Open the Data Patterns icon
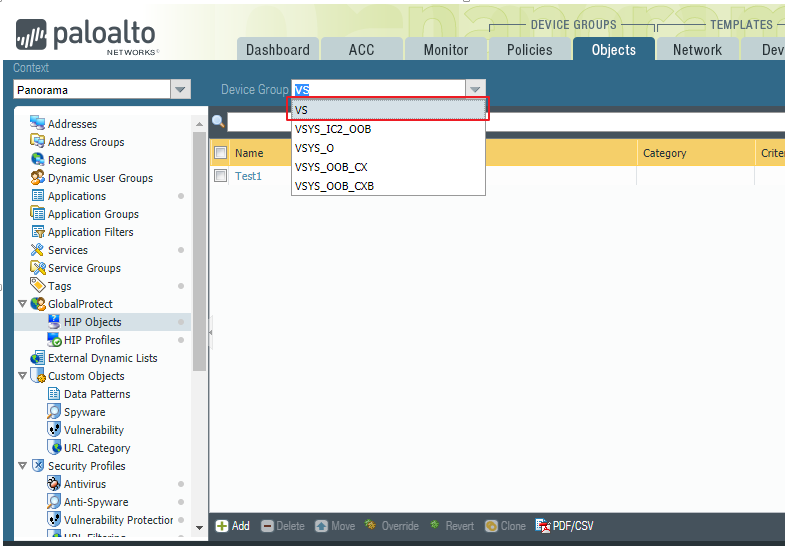Image resolution: width=785 pixels, height=546 pixels. [x=54, y=393]
